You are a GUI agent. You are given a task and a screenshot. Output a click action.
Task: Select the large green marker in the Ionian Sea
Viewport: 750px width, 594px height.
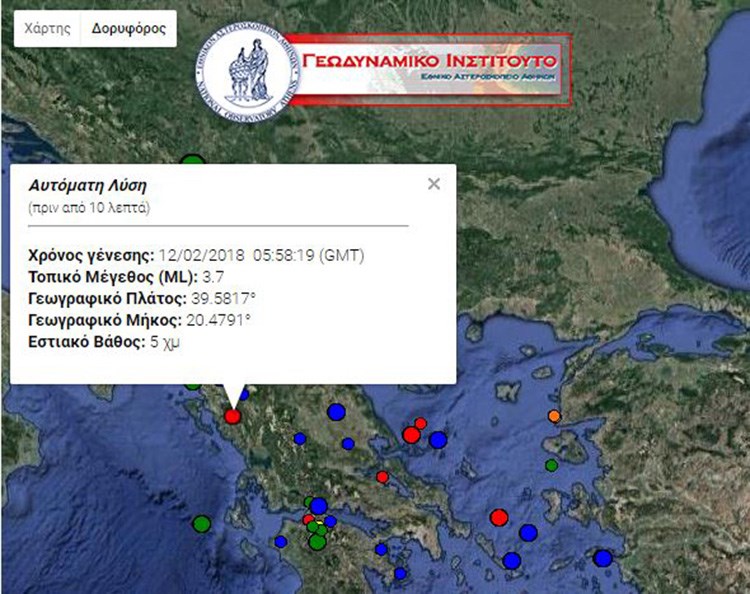(x=202, y=523)
